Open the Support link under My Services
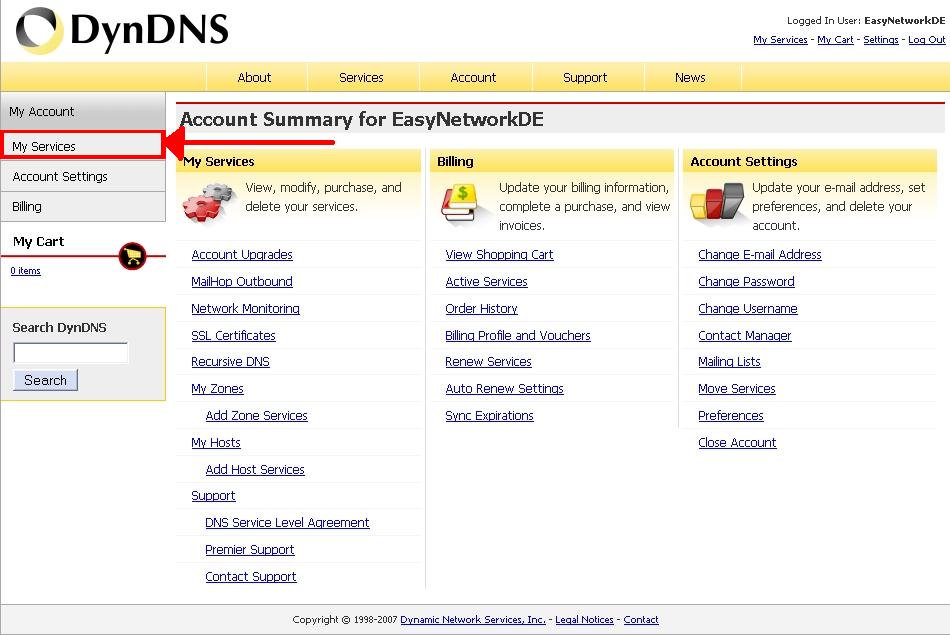This screenshot has height=635, width=950. [x=213, y=496]
